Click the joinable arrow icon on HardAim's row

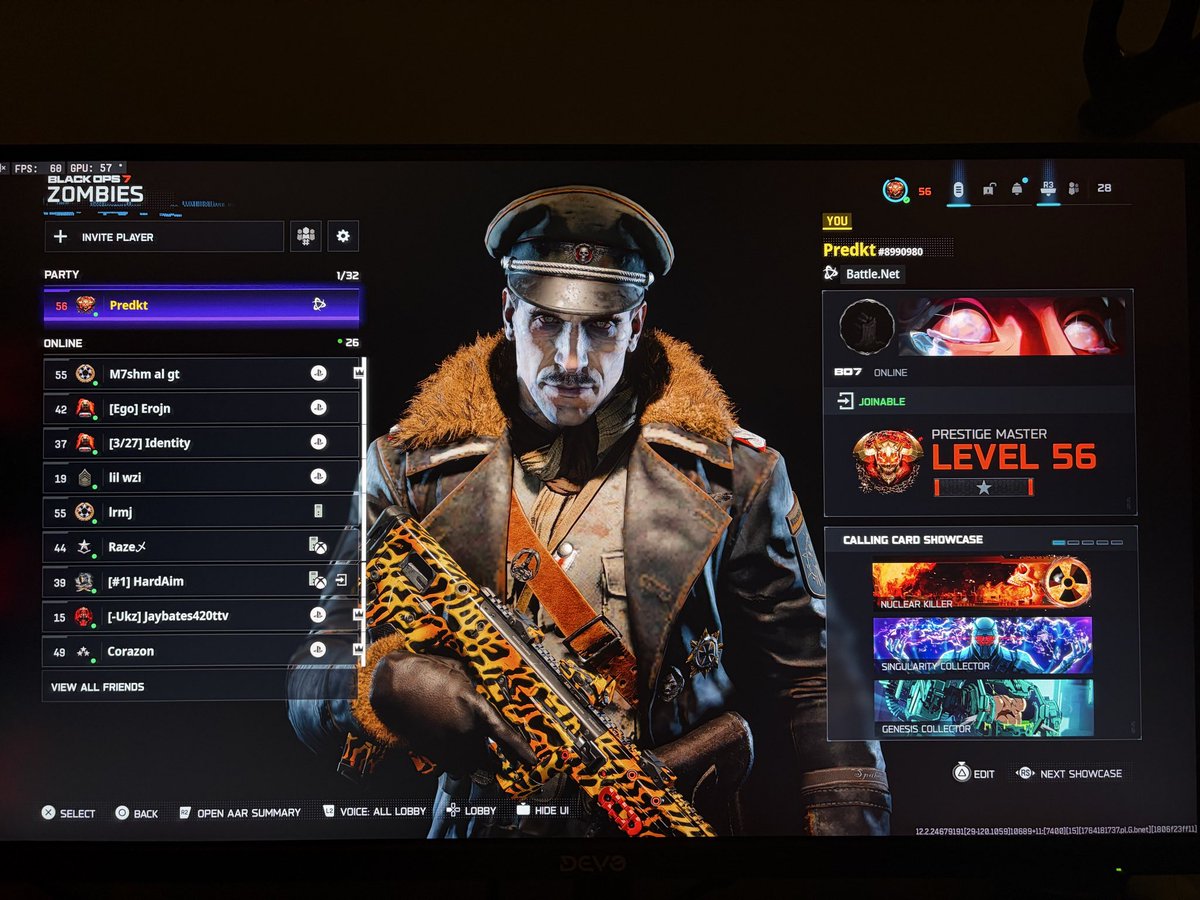[341, 580]
